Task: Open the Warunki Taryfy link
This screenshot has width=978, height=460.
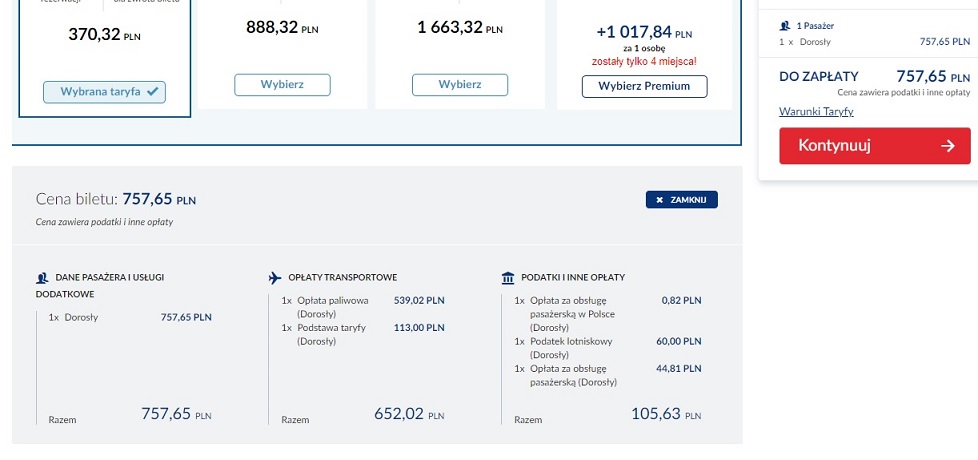Action: click(x=816, y=112)
